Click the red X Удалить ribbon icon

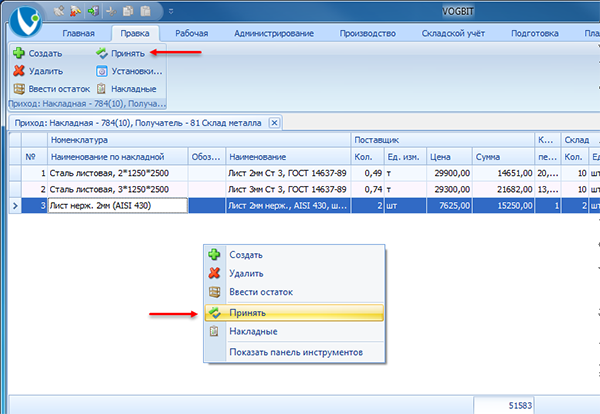[19, 71]
